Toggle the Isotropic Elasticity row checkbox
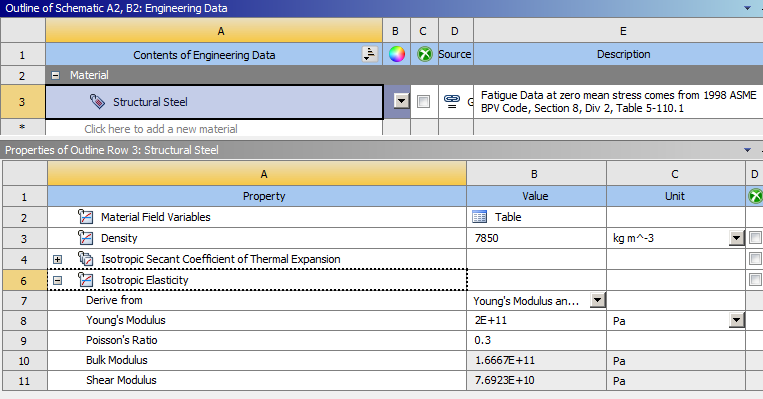This screenshot has width=763, height=399. click(x=755, y=280)
